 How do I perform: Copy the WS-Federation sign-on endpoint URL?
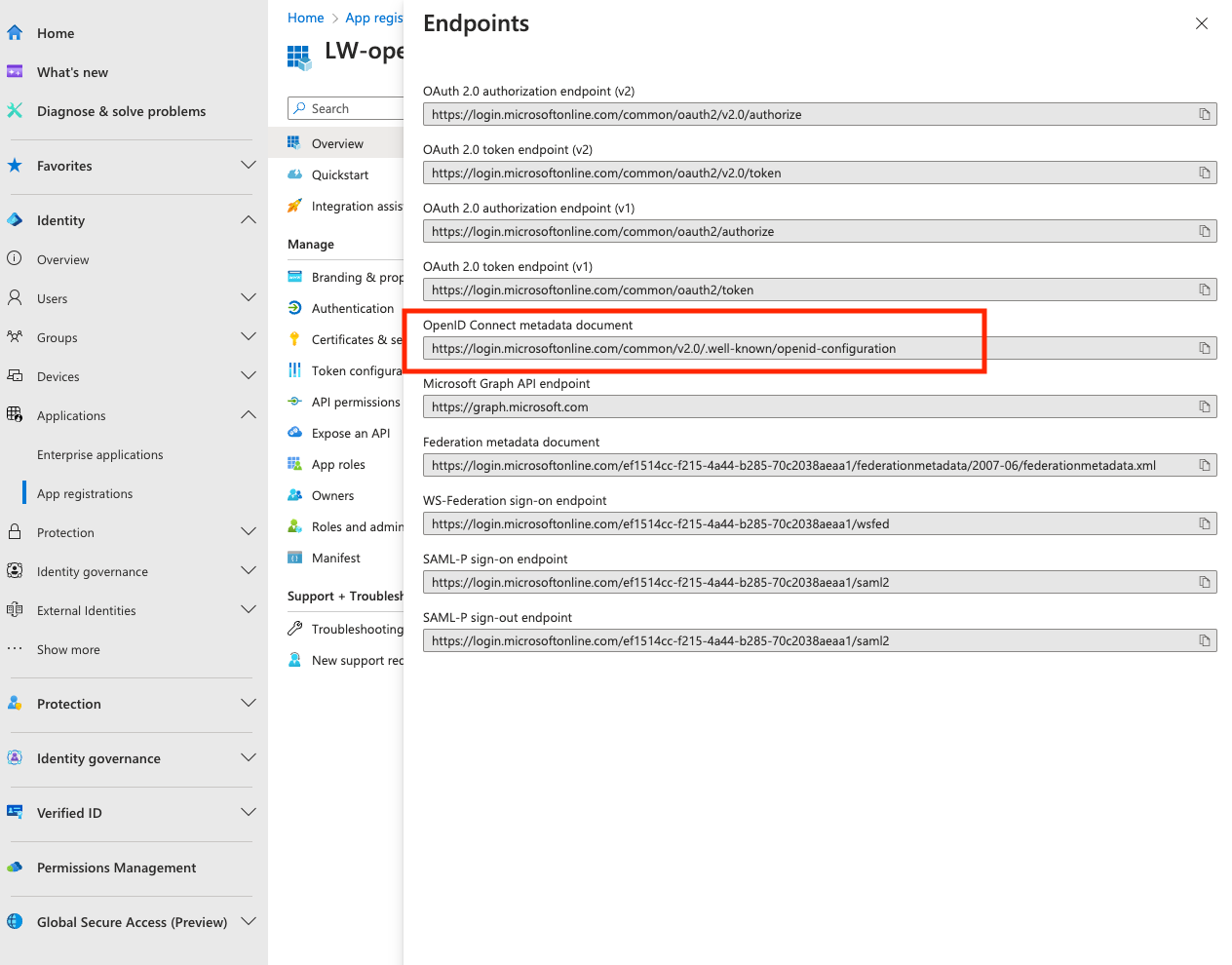[x=1205, y=523]
